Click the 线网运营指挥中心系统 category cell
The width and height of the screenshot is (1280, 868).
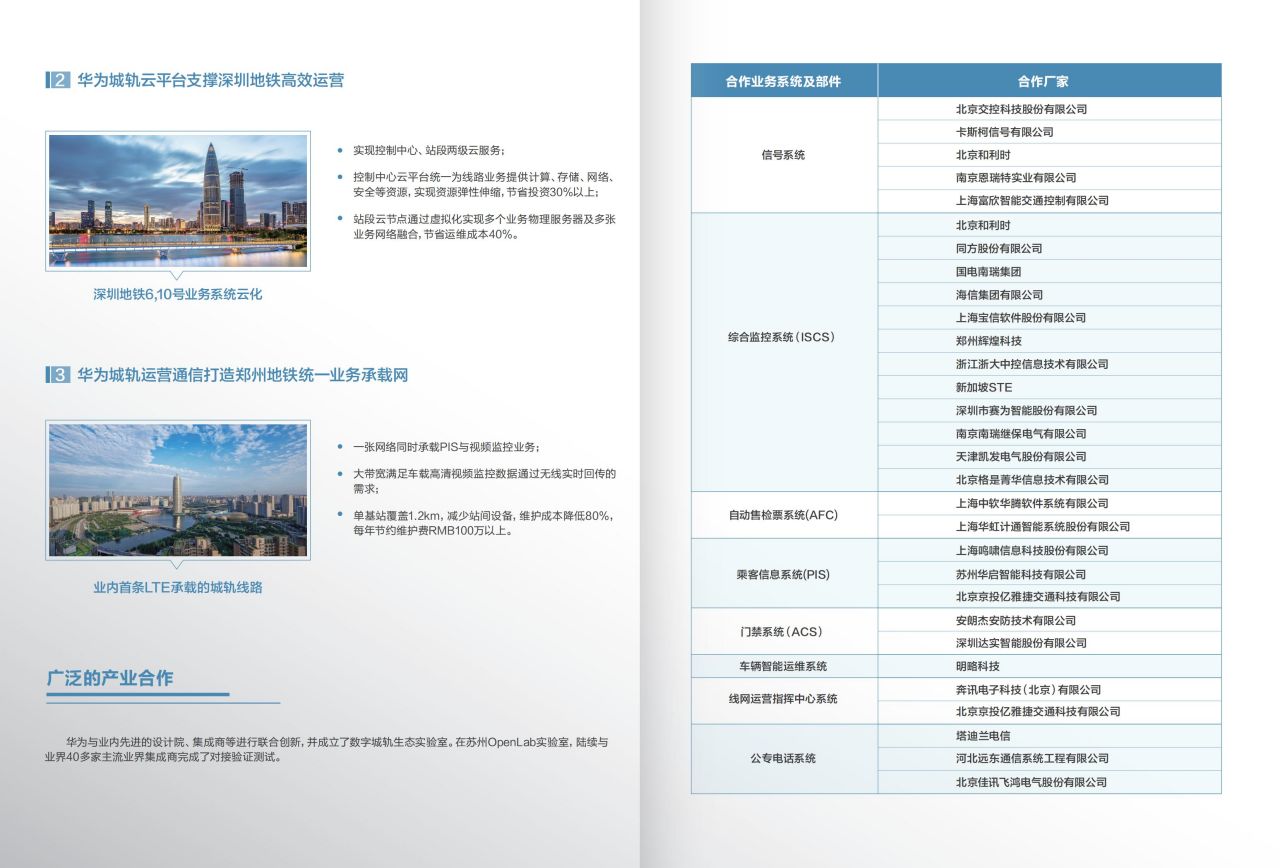coord(784,700)
